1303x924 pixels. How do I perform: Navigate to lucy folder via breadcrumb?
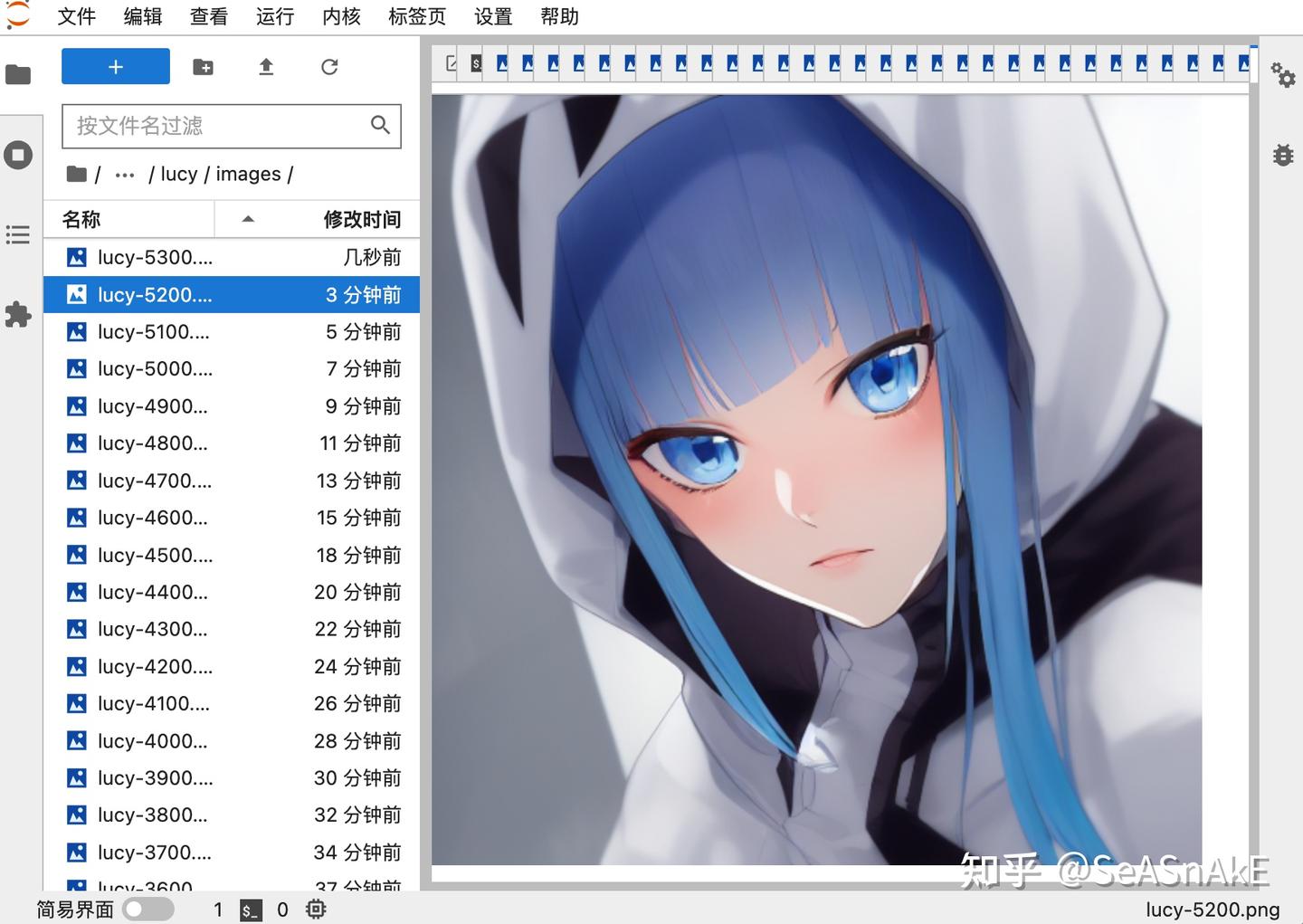(x=178, y=174)
